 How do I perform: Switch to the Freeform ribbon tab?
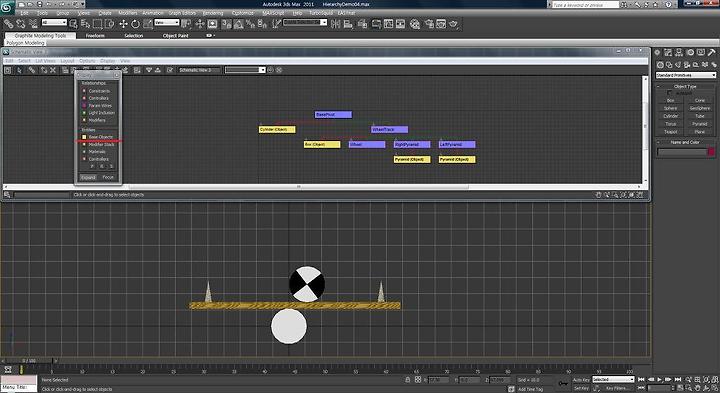[x=95, y=35]
